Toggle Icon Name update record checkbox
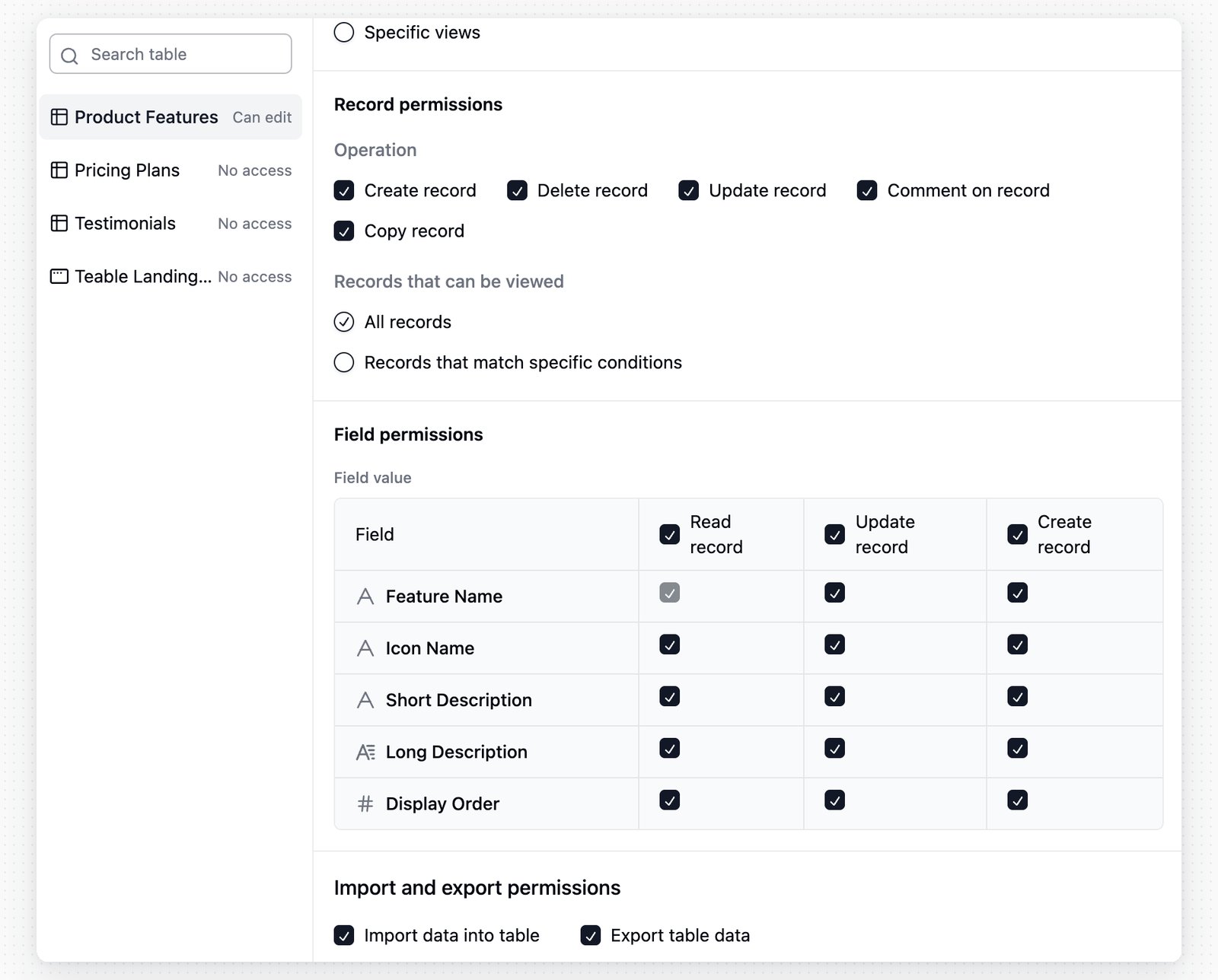Screen dimensions: 1218x980 (x=835, y=644)
